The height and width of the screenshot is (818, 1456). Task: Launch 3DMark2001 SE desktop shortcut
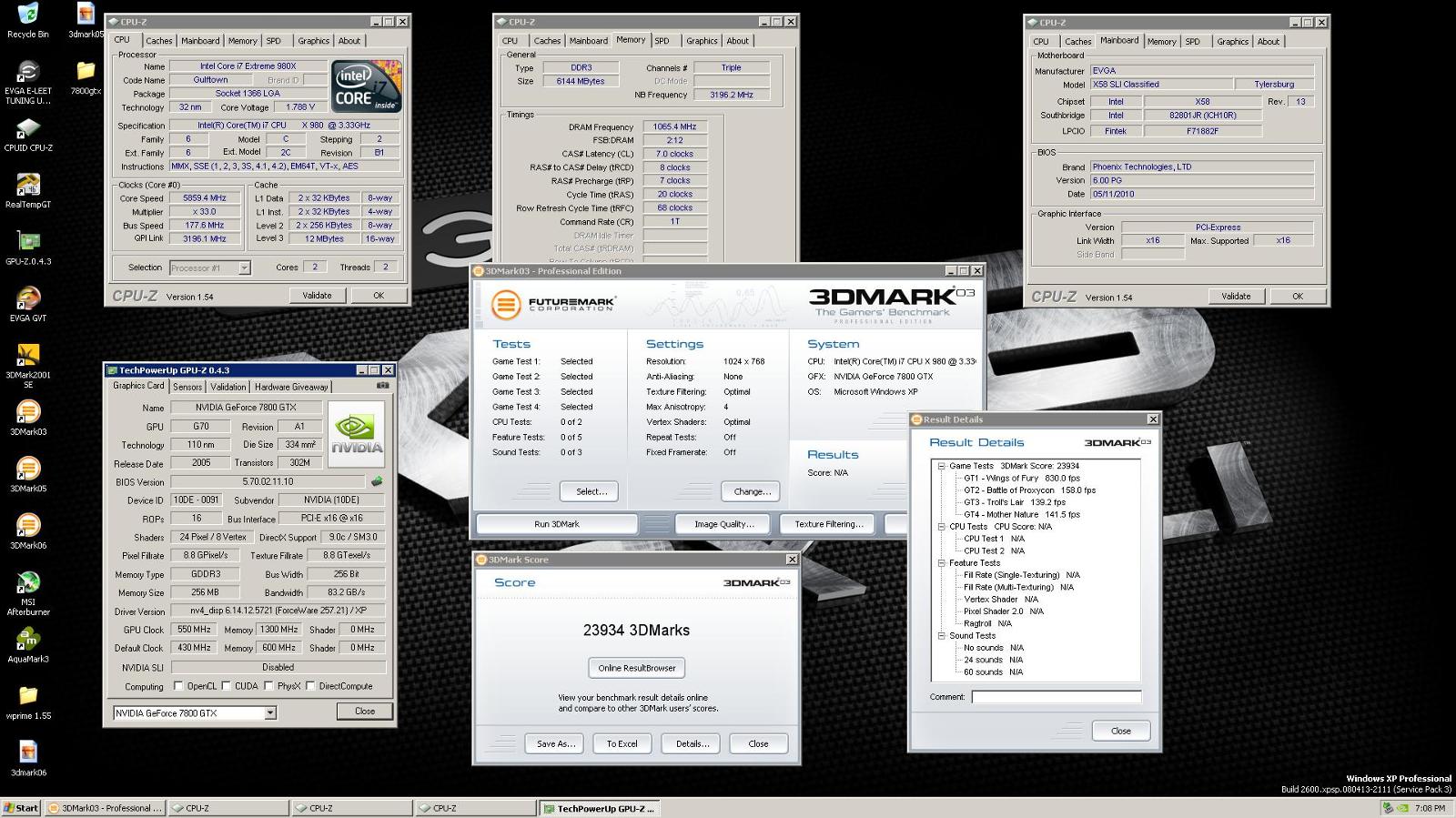28,366
